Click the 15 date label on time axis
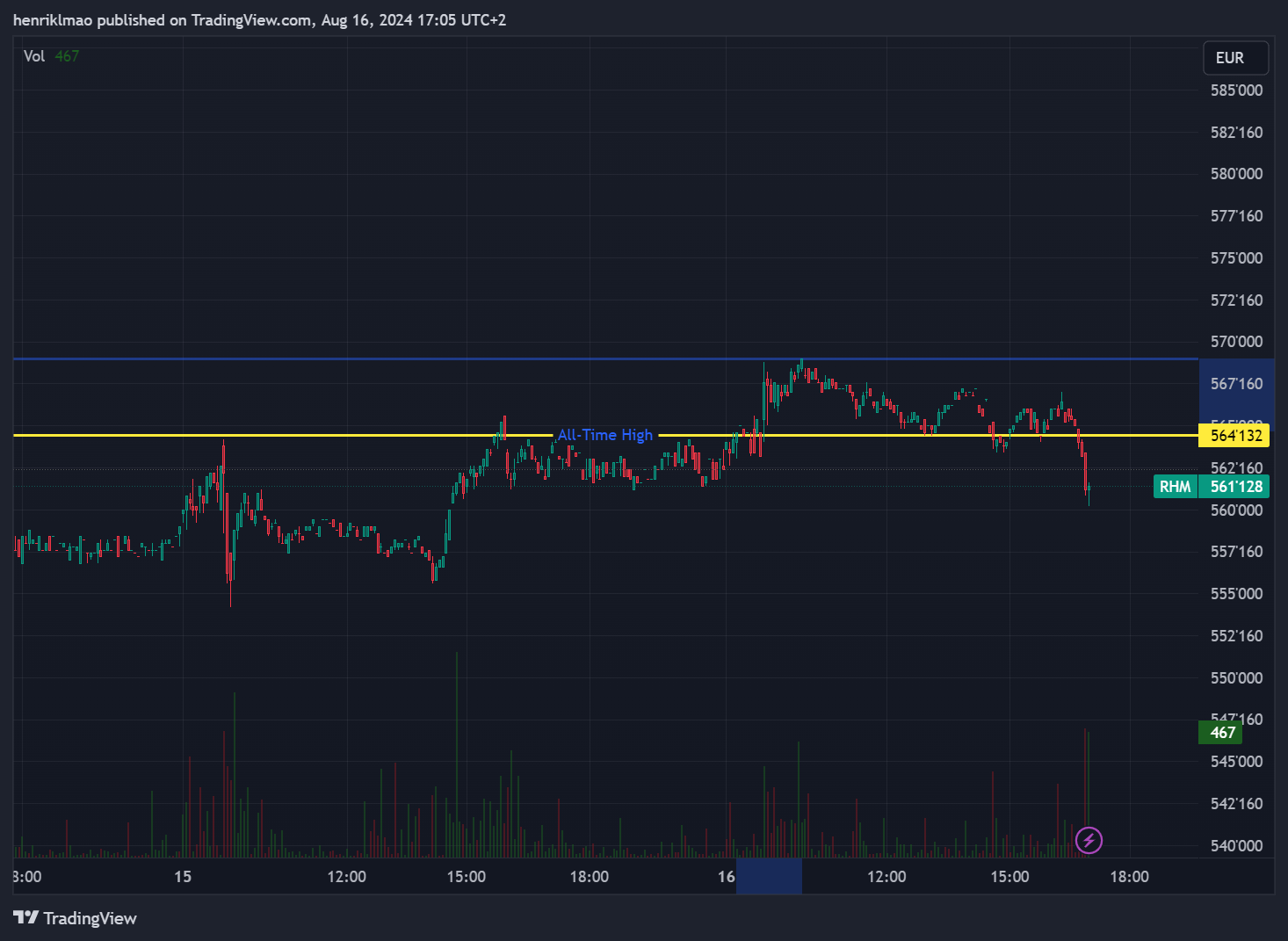 pyautogui.click(x=183, y=877)
